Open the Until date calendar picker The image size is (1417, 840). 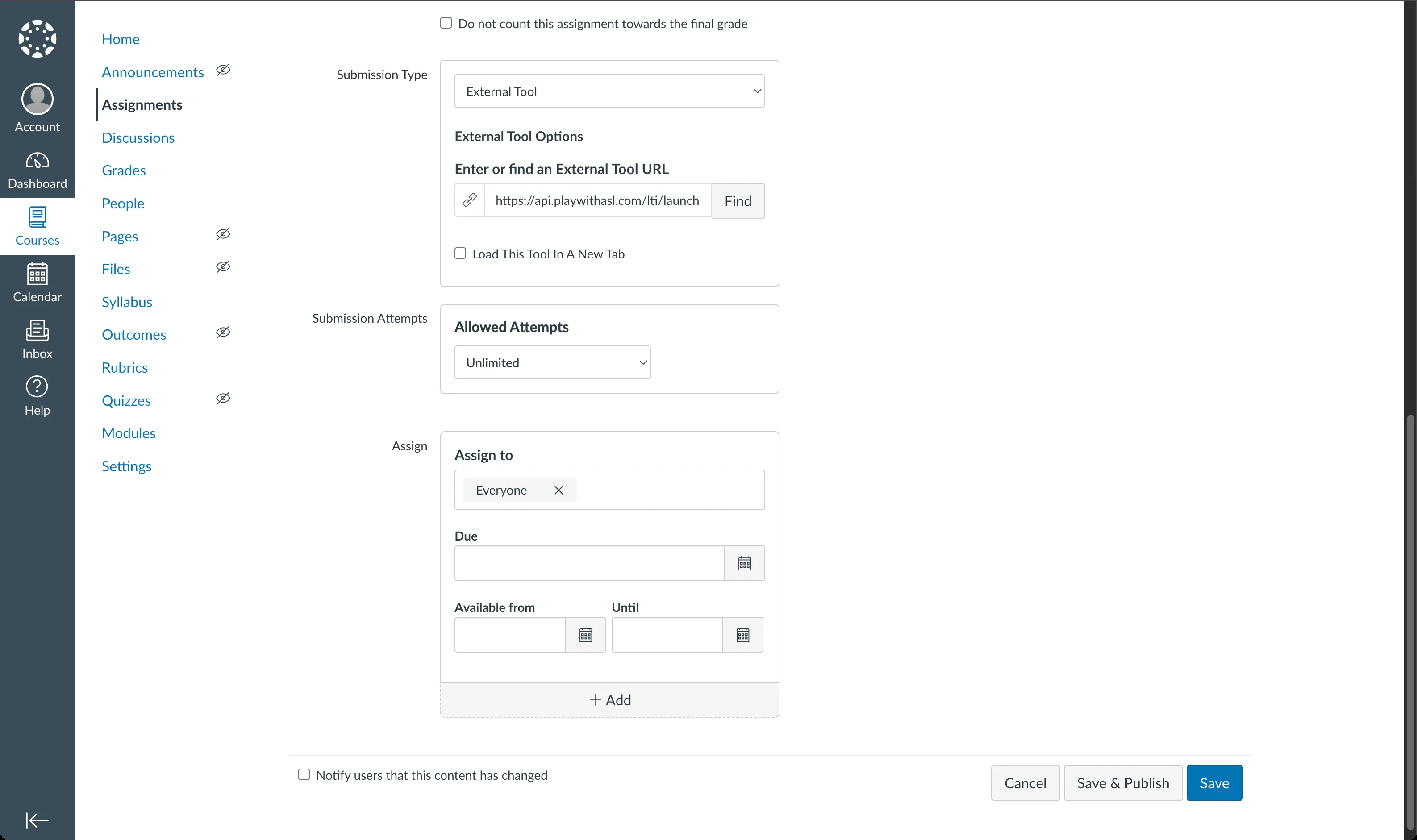(x=743, y=635)
